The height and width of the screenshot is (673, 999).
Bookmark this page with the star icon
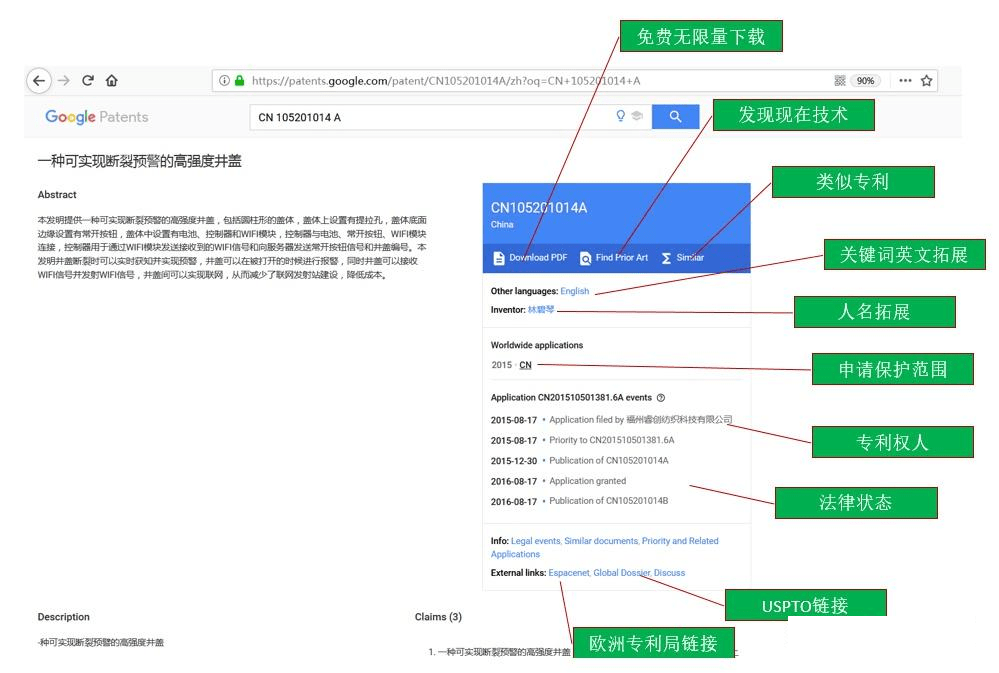[926, 81]
